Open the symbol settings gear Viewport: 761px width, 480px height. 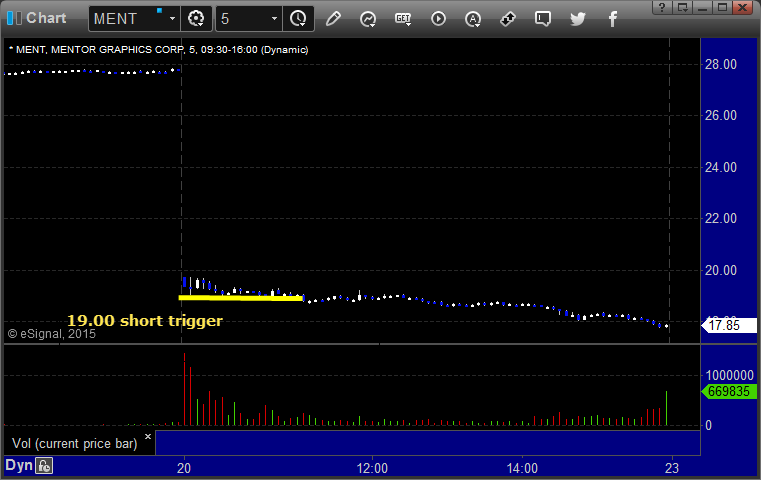[x=196, y=19]
